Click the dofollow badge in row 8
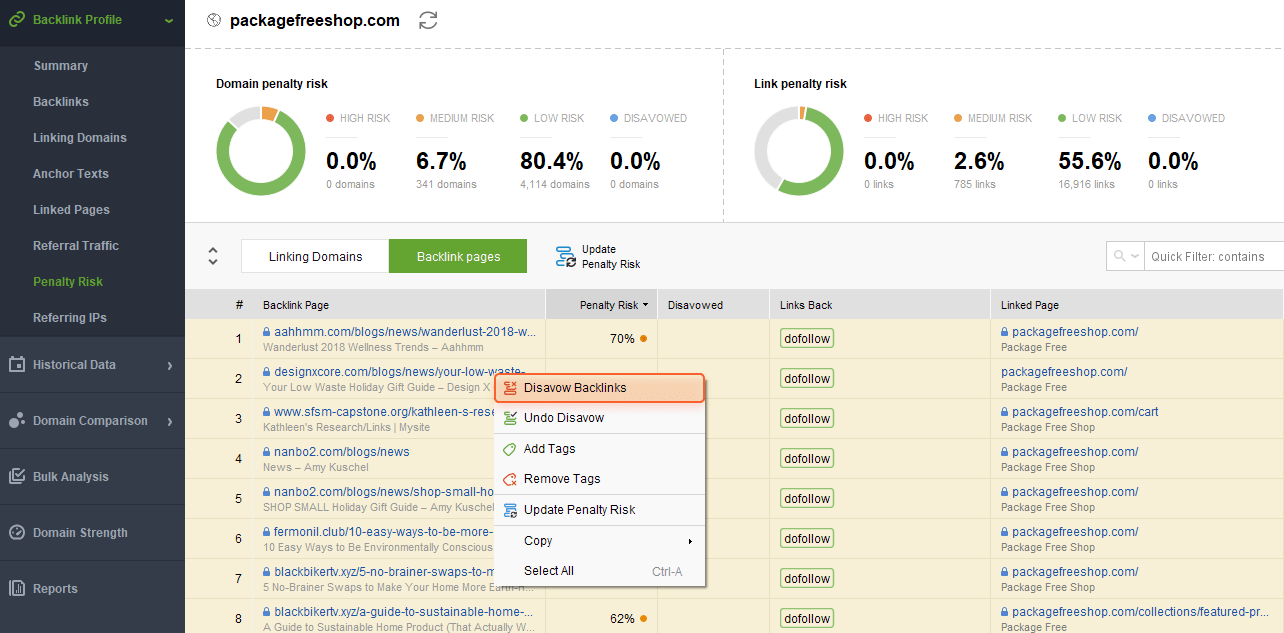This screenshot has width=1284, height=633. [x=807, y=619]
